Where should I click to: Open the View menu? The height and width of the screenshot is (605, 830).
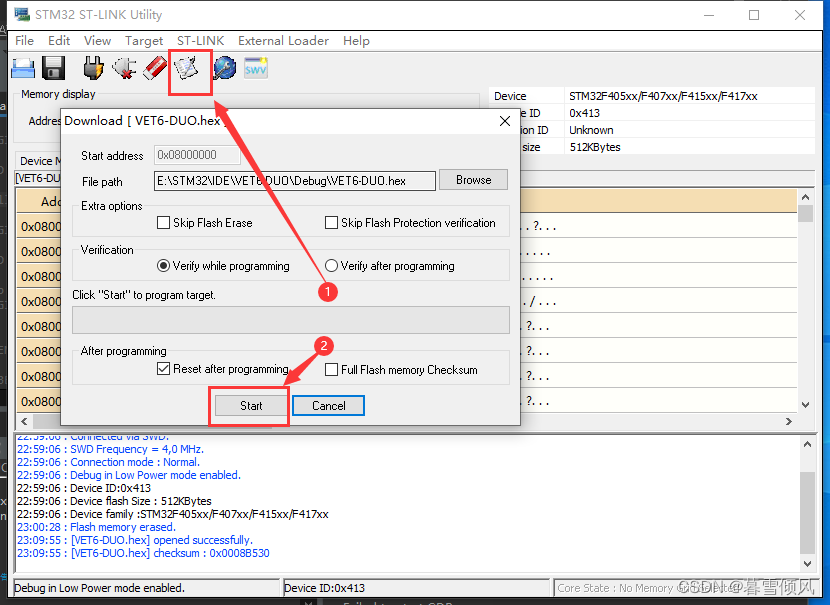coord(97,41)
